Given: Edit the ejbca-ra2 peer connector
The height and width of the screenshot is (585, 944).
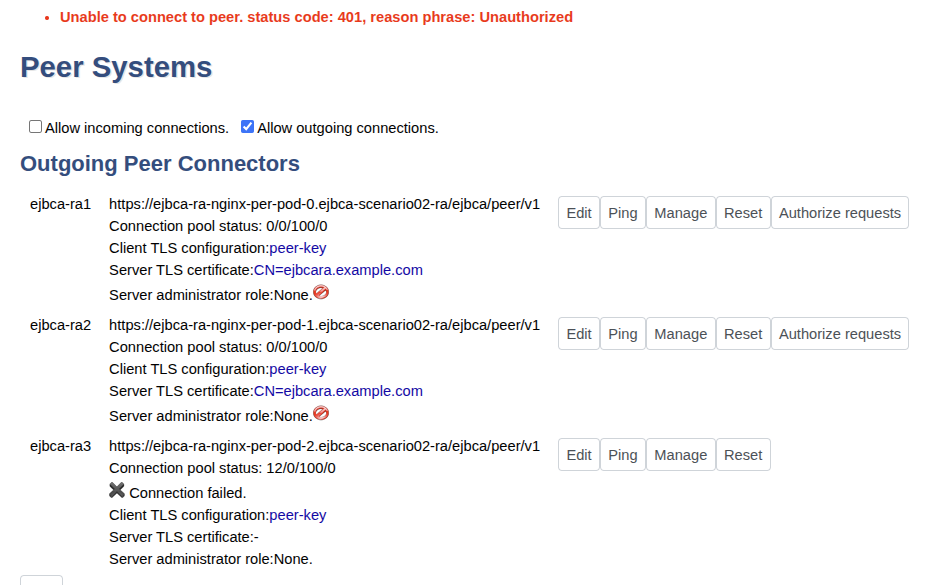Looking at the screenshot, I should pos(579,334).
